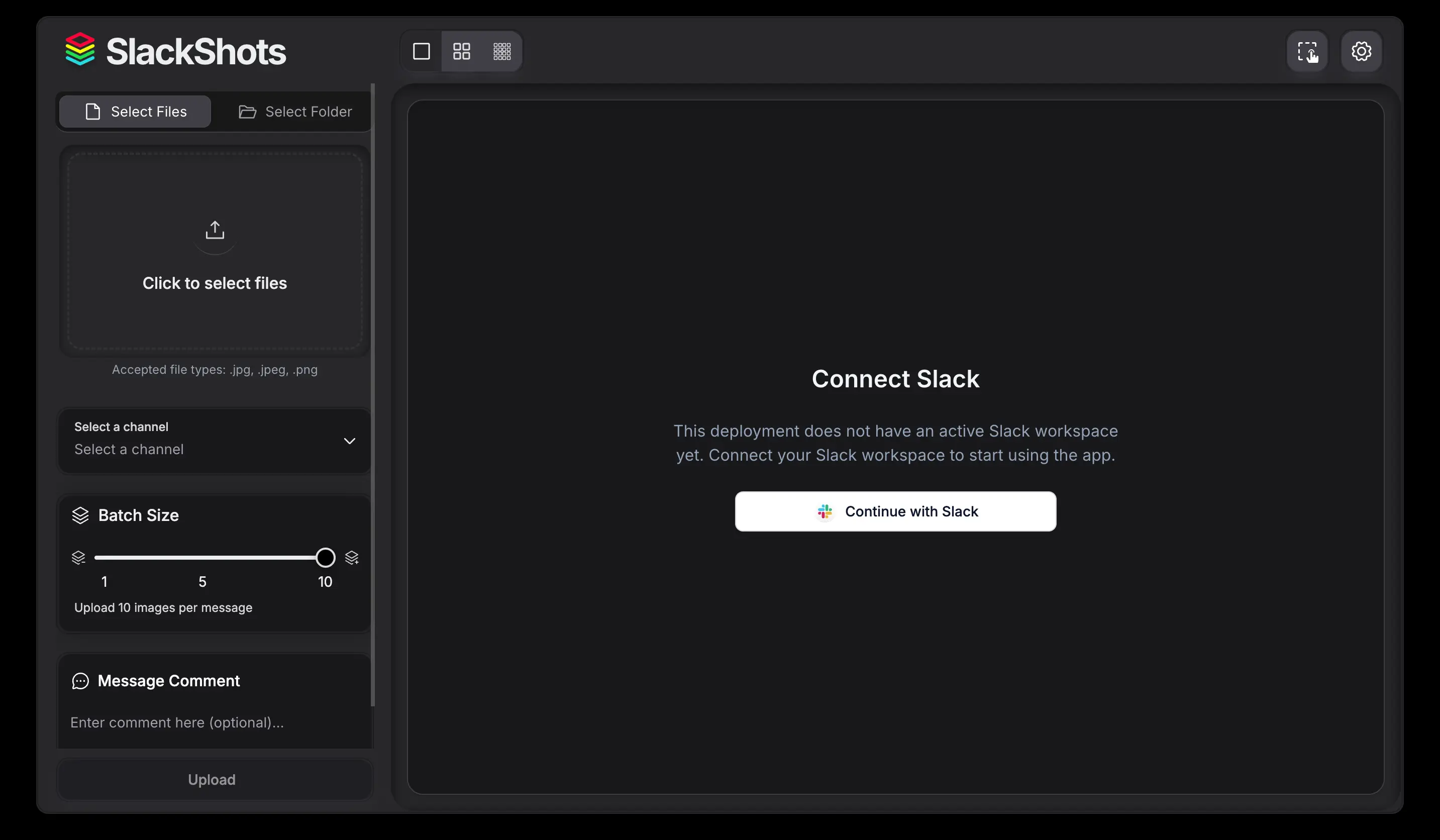Click the Upload button
Viewport: 1440px width, 840px height.
(x=215, y=779)
